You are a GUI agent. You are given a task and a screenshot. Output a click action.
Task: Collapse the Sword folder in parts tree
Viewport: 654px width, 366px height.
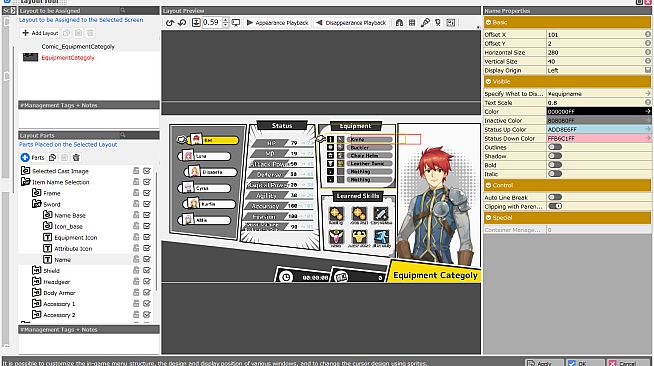pos(36,204)
